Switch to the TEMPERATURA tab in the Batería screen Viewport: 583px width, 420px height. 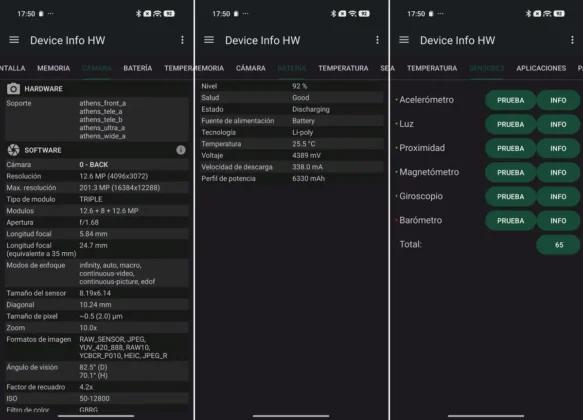coord(343,68)
